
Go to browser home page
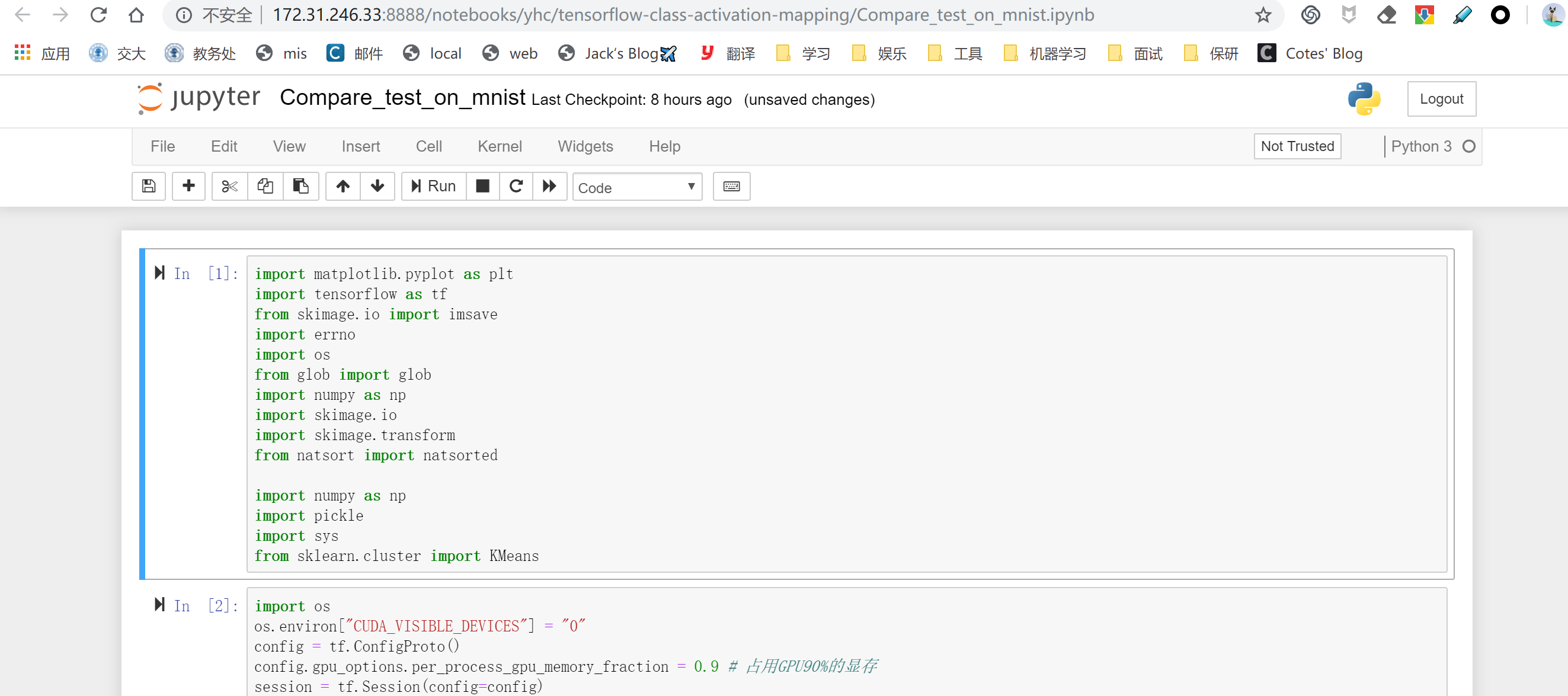pos(136,15)
